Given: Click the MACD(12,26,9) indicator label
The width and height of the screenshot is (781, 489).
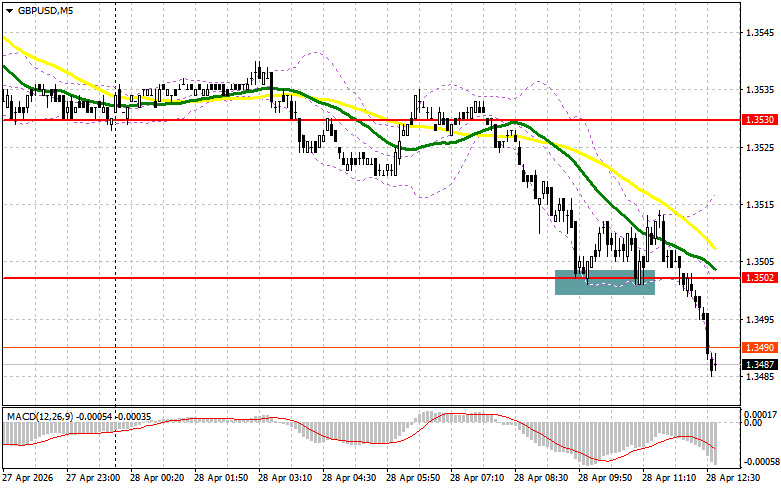Looking at the screenshot, I should [39, 417].
